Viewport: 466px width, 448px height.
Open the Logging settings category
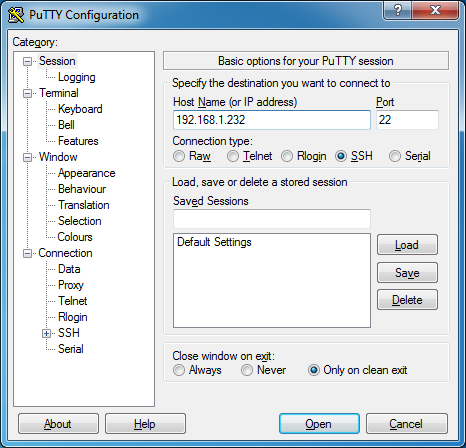coord(77,77)
